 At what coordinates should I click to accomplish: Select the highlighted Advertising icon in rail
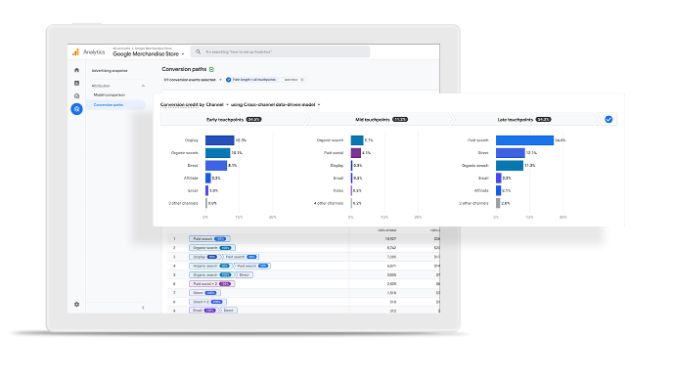point(77,109)
